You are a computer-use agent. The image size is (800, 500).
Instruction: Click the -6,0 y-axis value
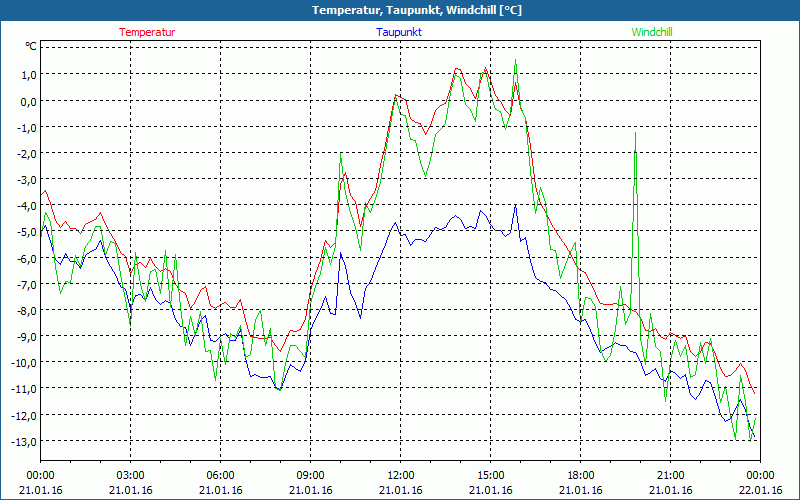point(28,258)
